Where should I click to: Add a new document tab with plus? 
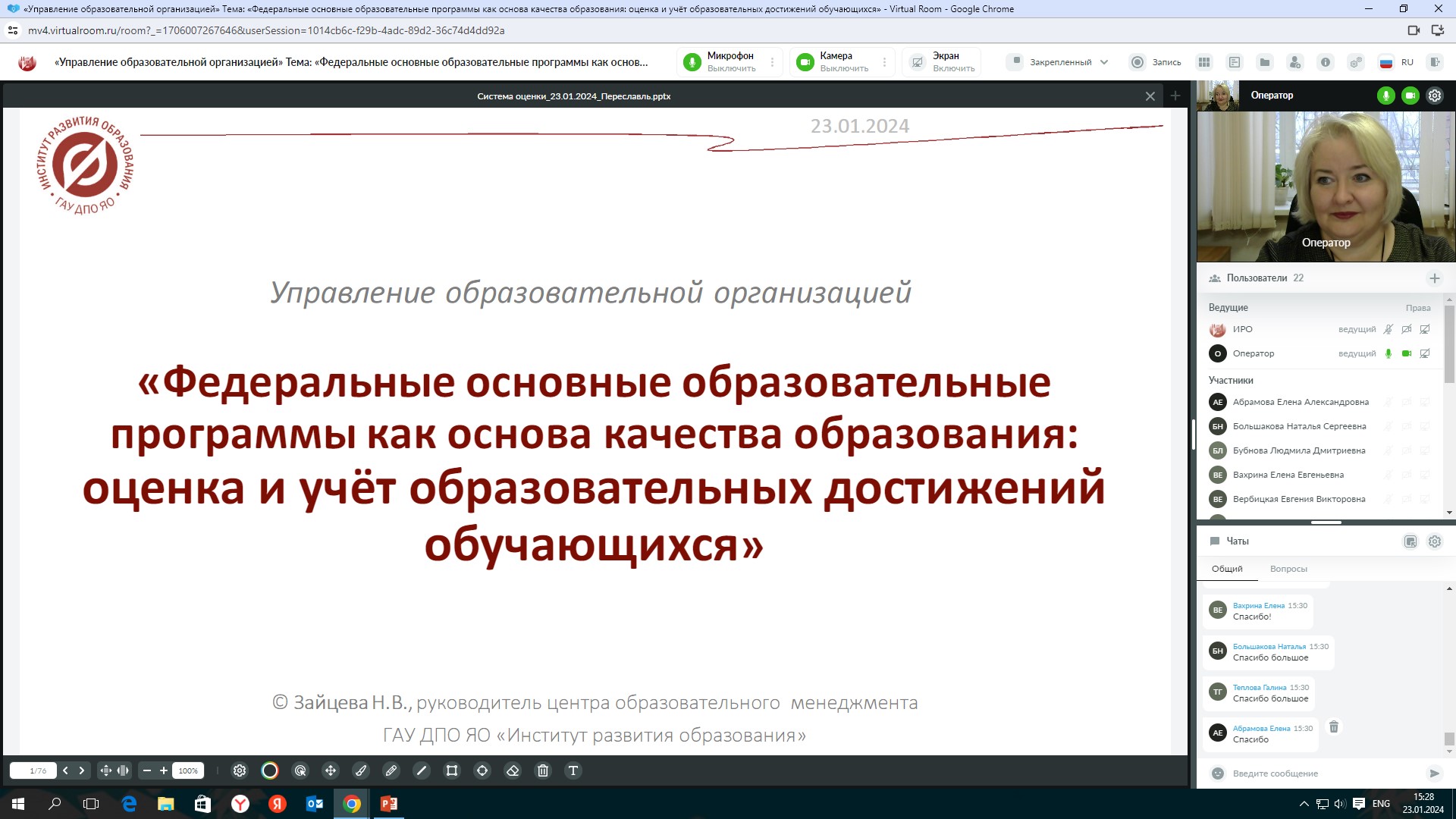pos(1175,96)
